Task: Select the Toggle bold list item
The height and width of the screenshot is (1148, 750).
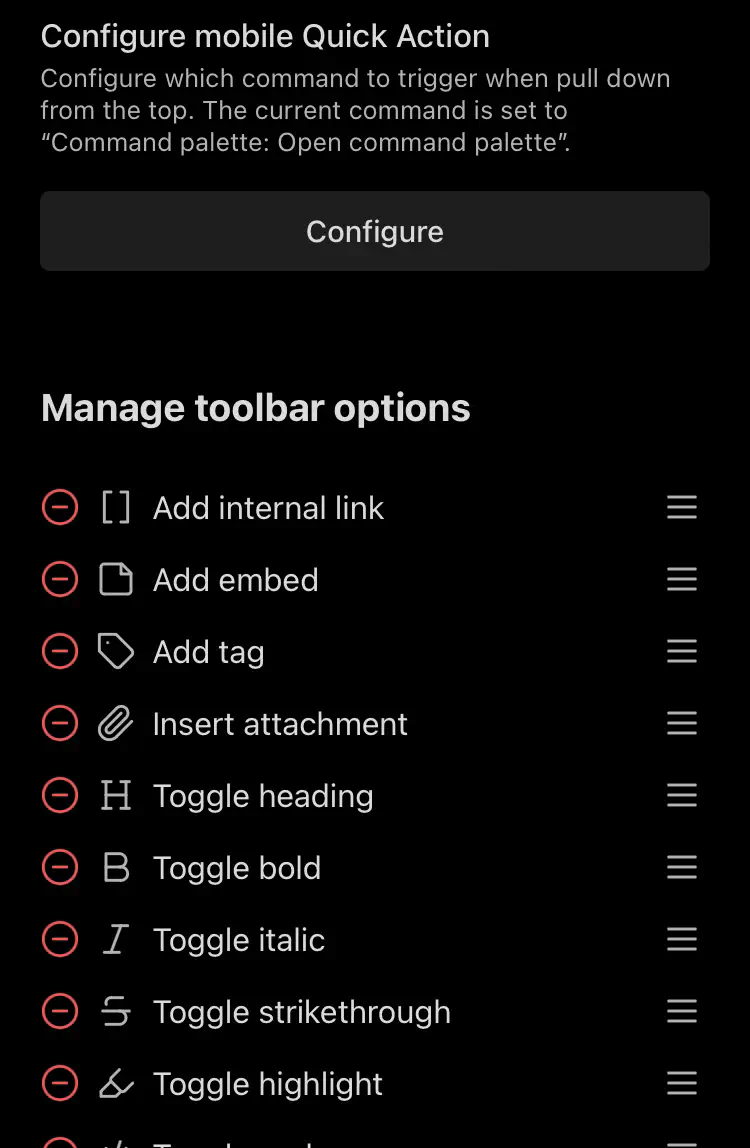Action: coord(237,868)
